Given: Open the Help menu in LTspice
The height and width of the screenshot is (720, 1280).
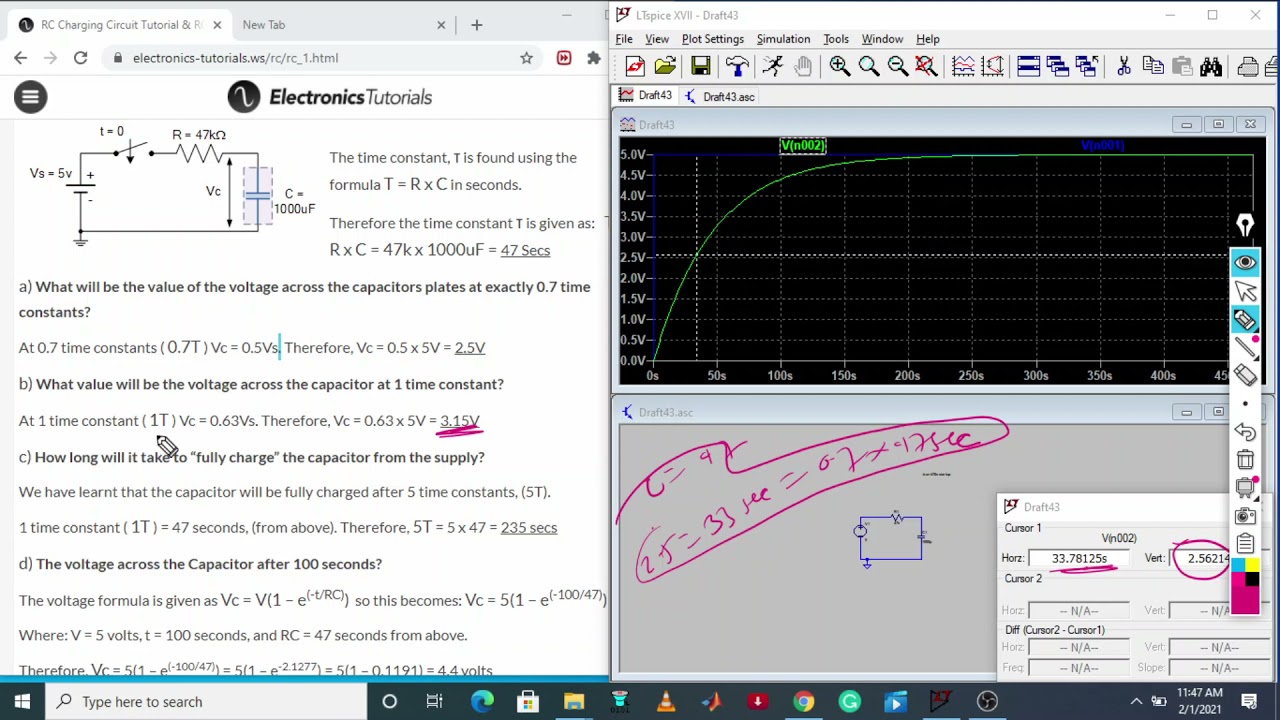Looking at the screenshot, I should click(927, 39).
